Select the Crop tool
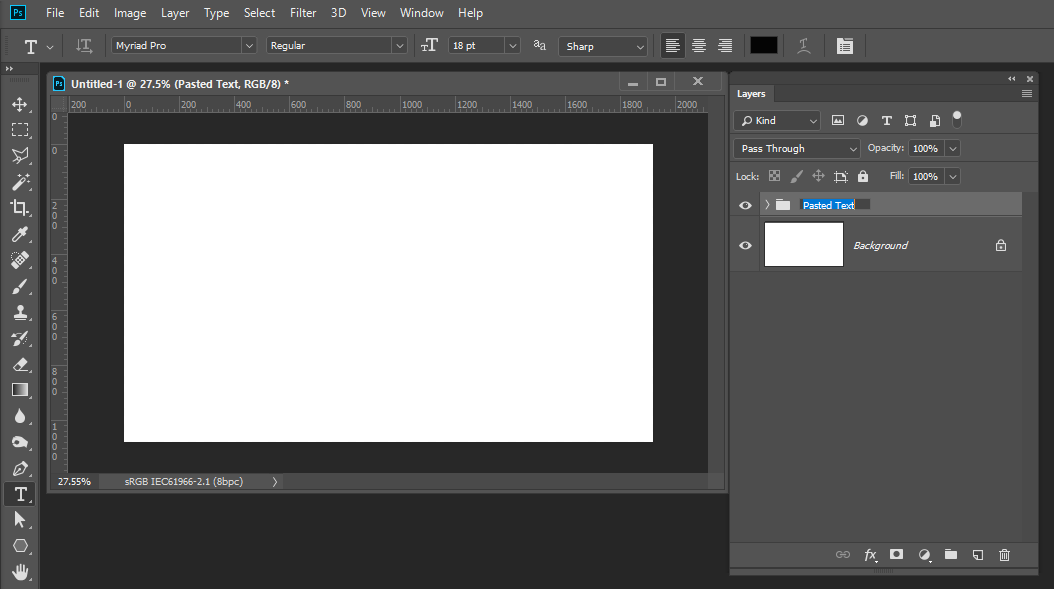The height and width of the screenshot is (589, 1054). 20,208
